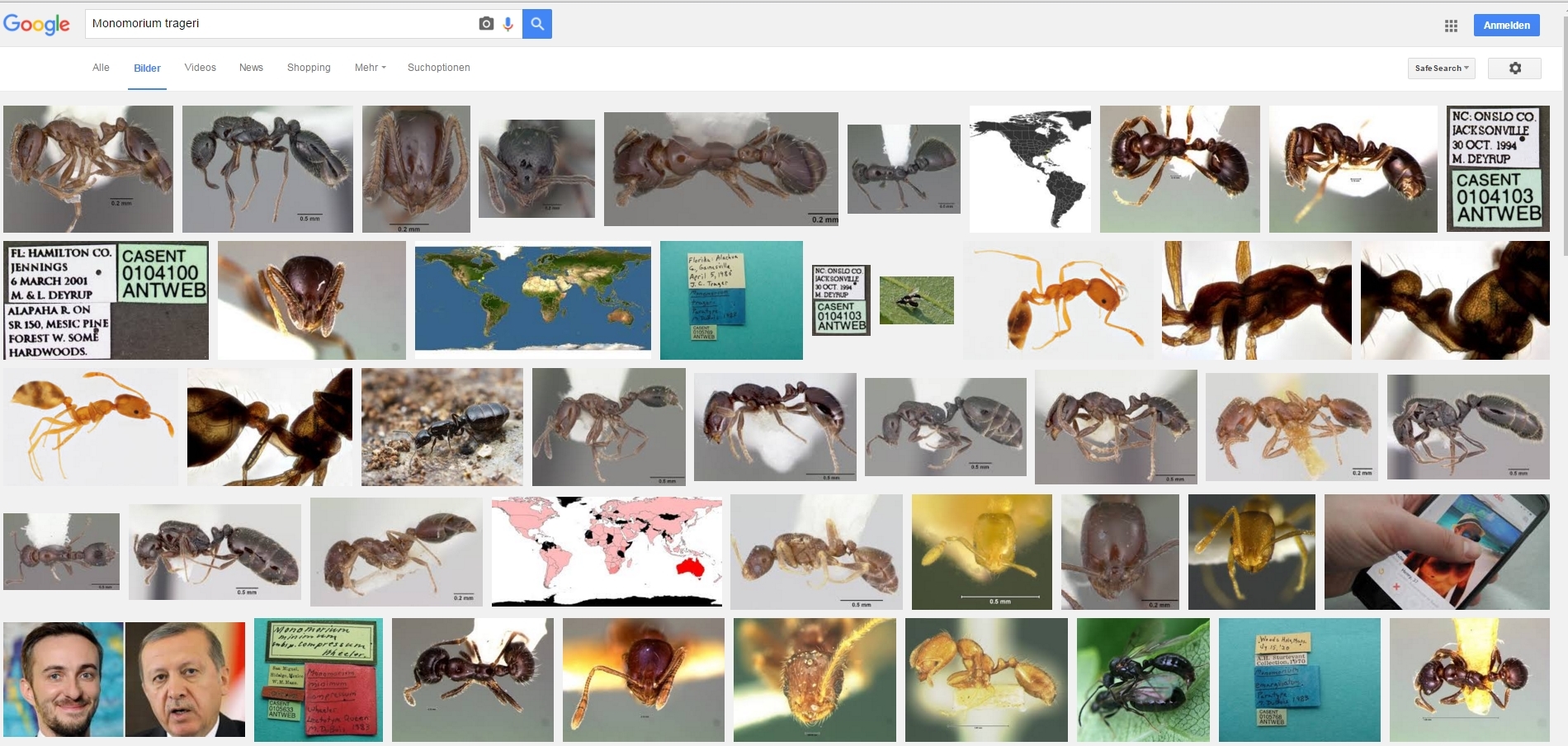Image resolution: width=1568 pixels, height=746 pixels.
Task: Open the black Americas map thumbnail
Action: 1029,168
